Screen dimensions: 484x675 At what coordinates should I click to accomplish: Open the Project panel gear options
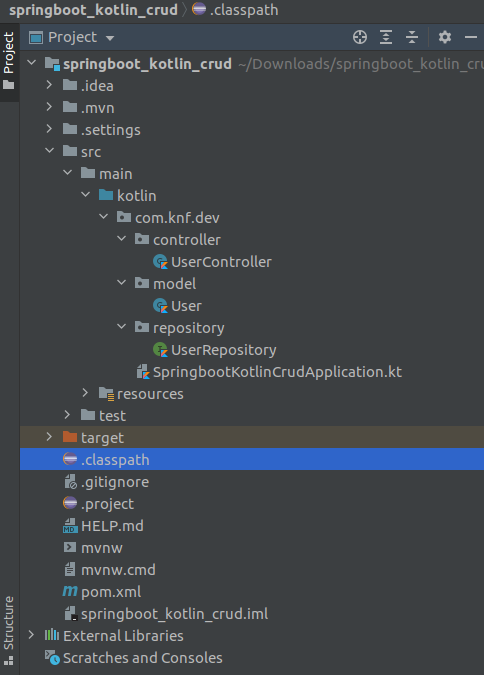tap(445, 37)
